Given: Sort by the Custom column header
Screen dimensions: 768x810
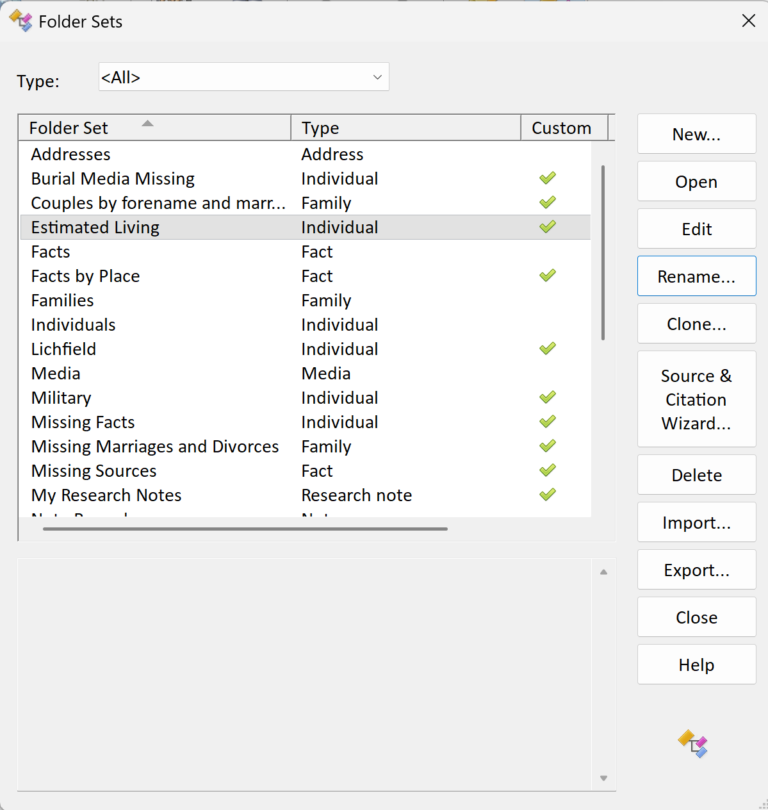Looking at the screenshot, I should pos(564,128).
